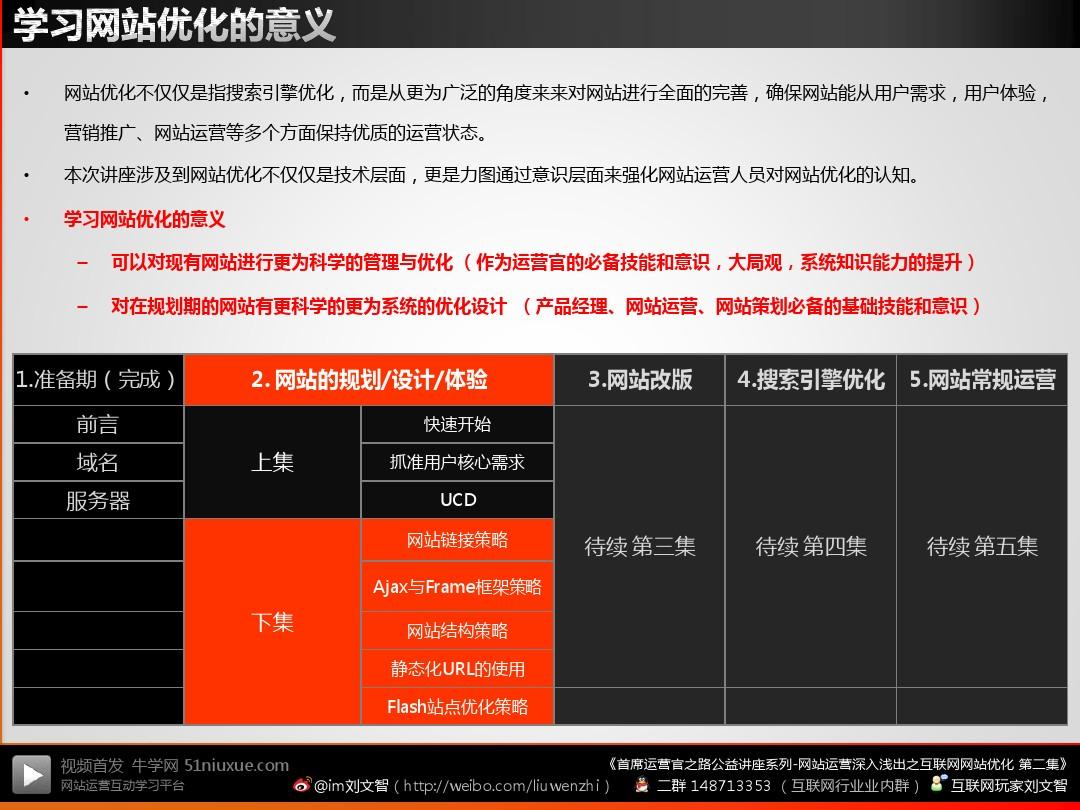Select the 1.准备期（完成）header cell

coord(98,380)
